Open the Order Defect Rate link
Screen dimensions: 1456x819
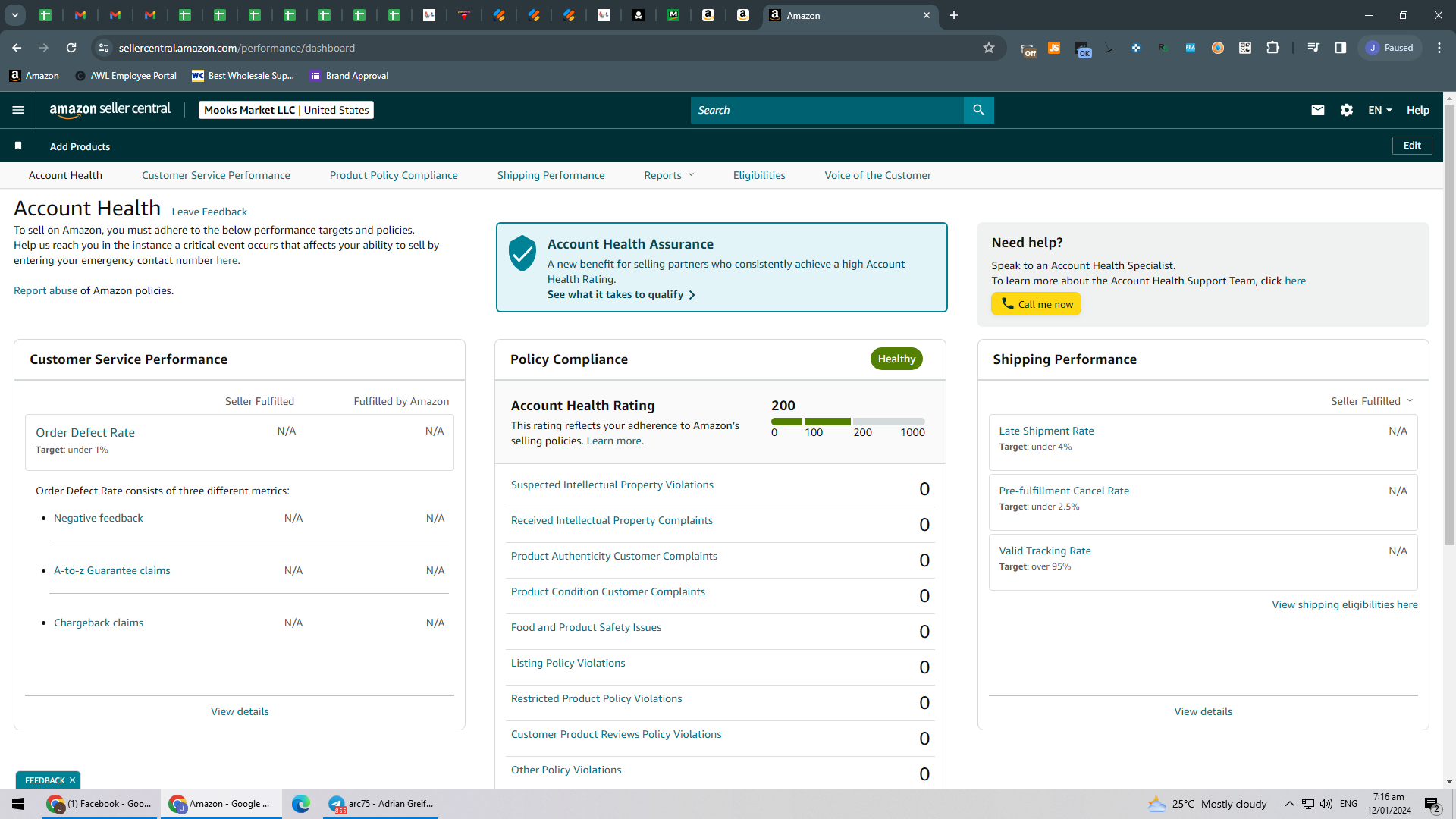pyautogui.click(x=86, y=432)
